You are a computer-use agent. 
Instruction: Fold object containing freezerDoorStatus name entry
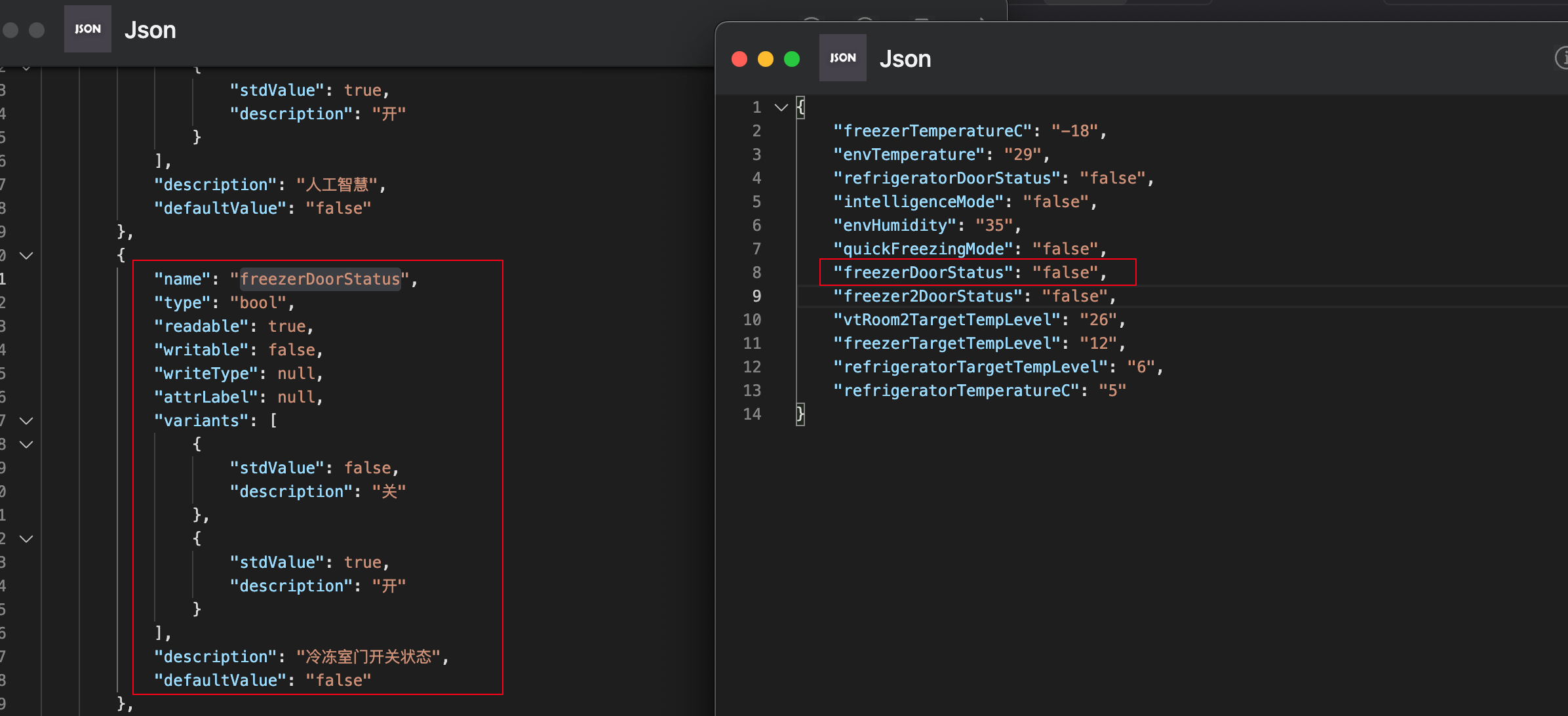coord(26,256)
